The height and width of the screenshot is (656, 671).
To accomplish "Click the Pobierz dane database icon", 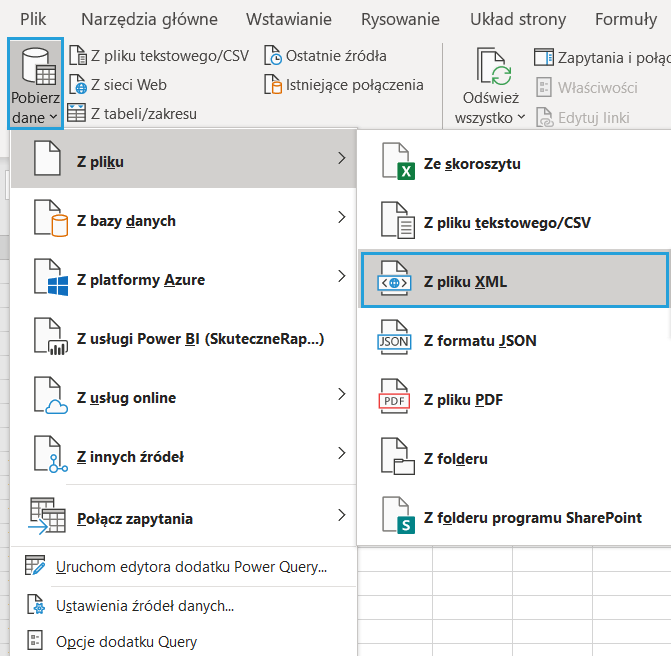I will tap(35, 69).
